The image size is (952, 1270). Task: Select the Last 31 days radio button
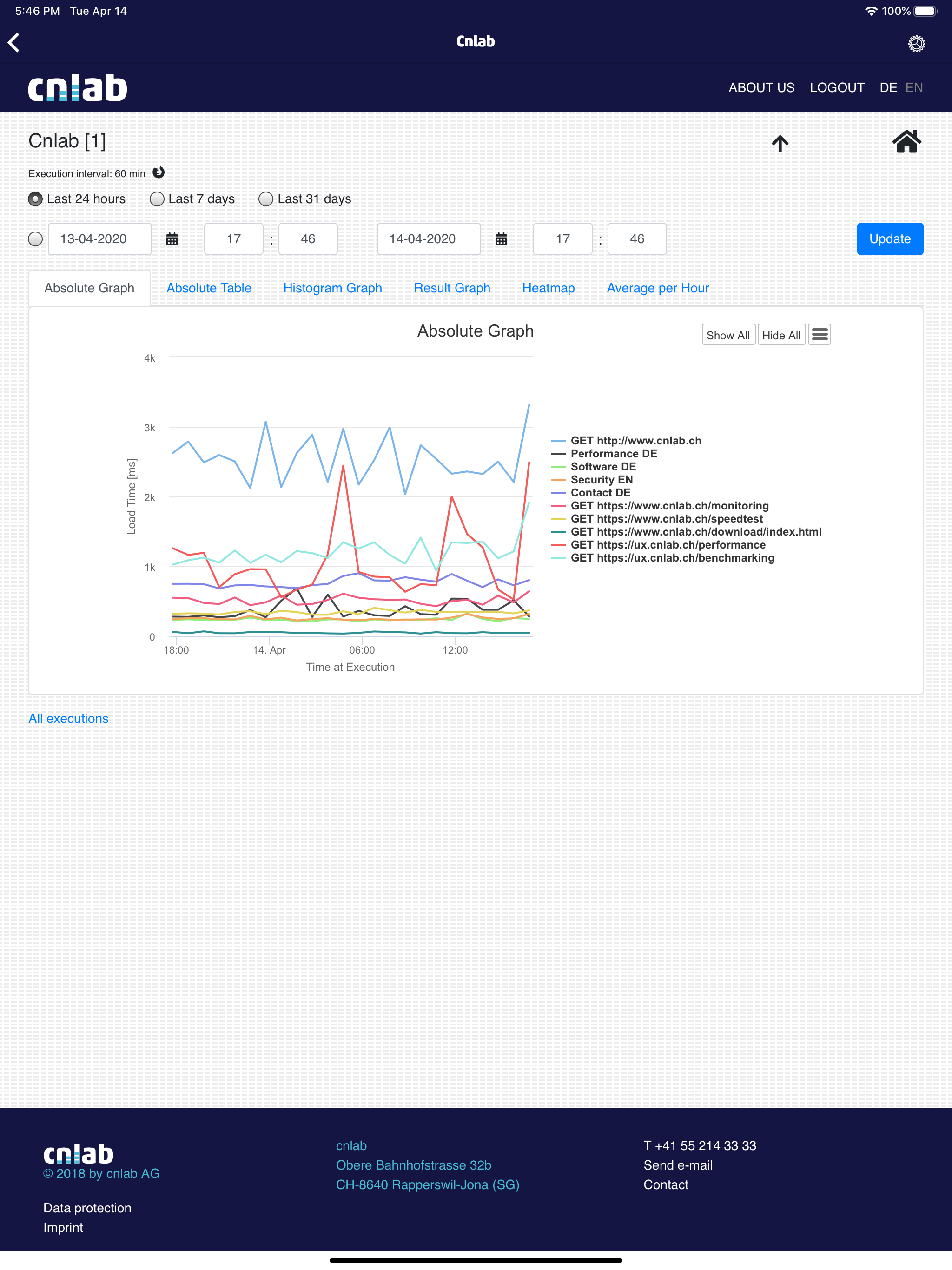[x=265, y=198]
